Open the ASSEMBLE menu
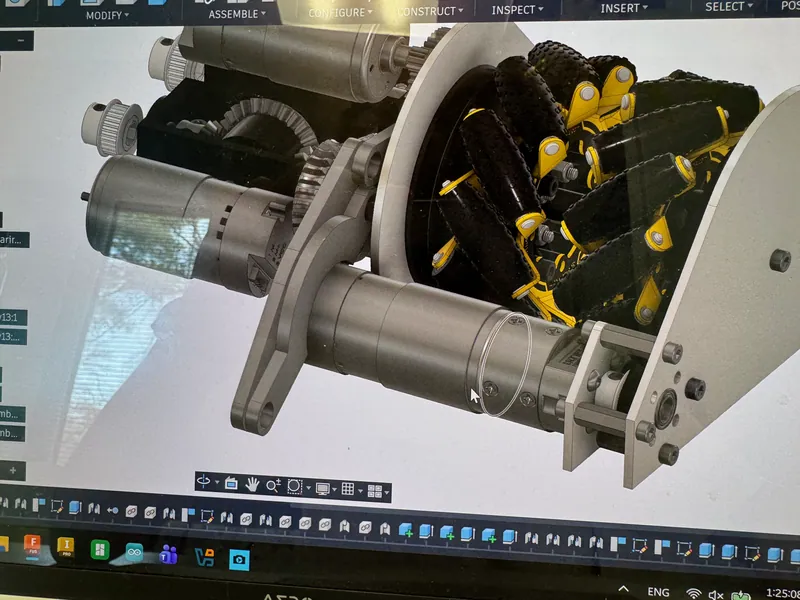This screenshot has width=800, height=600. tap(237, 14)
